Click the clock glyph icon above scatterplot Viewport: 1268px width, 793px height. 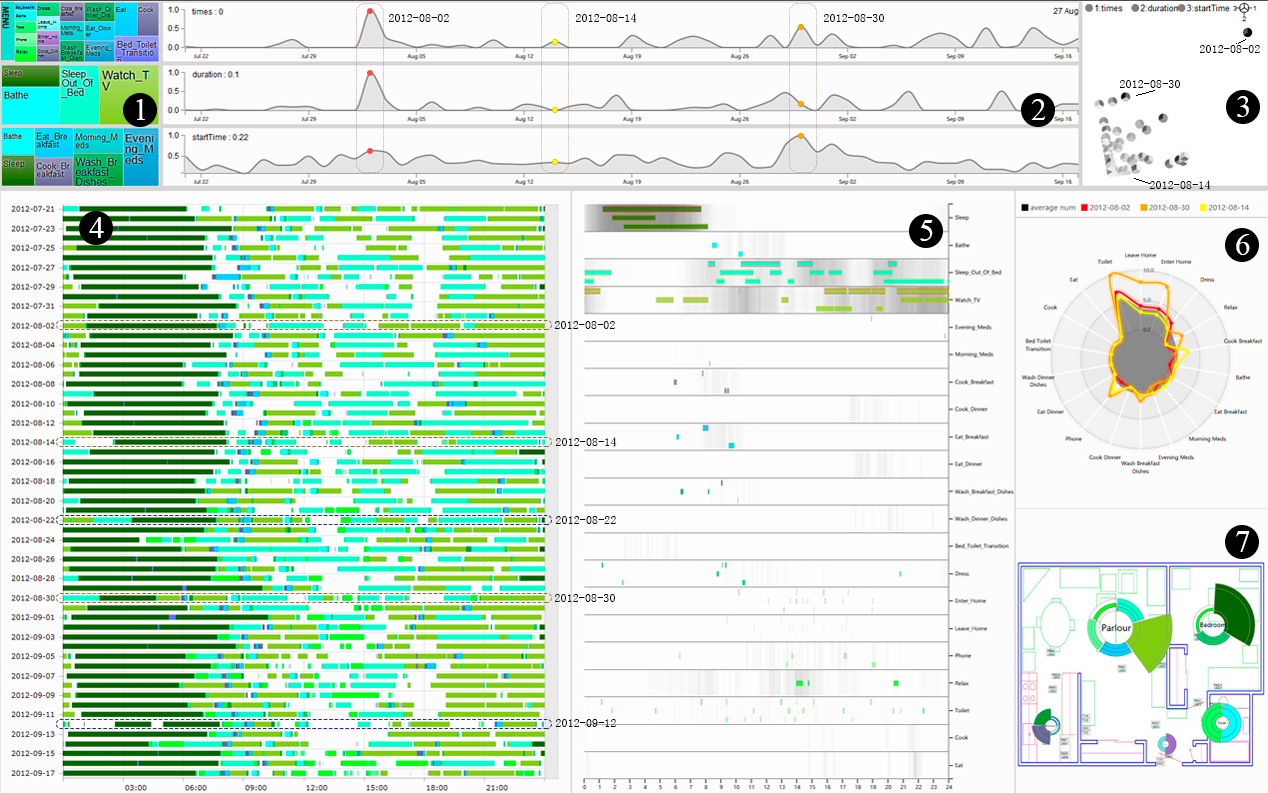[x=1245, y=9]
